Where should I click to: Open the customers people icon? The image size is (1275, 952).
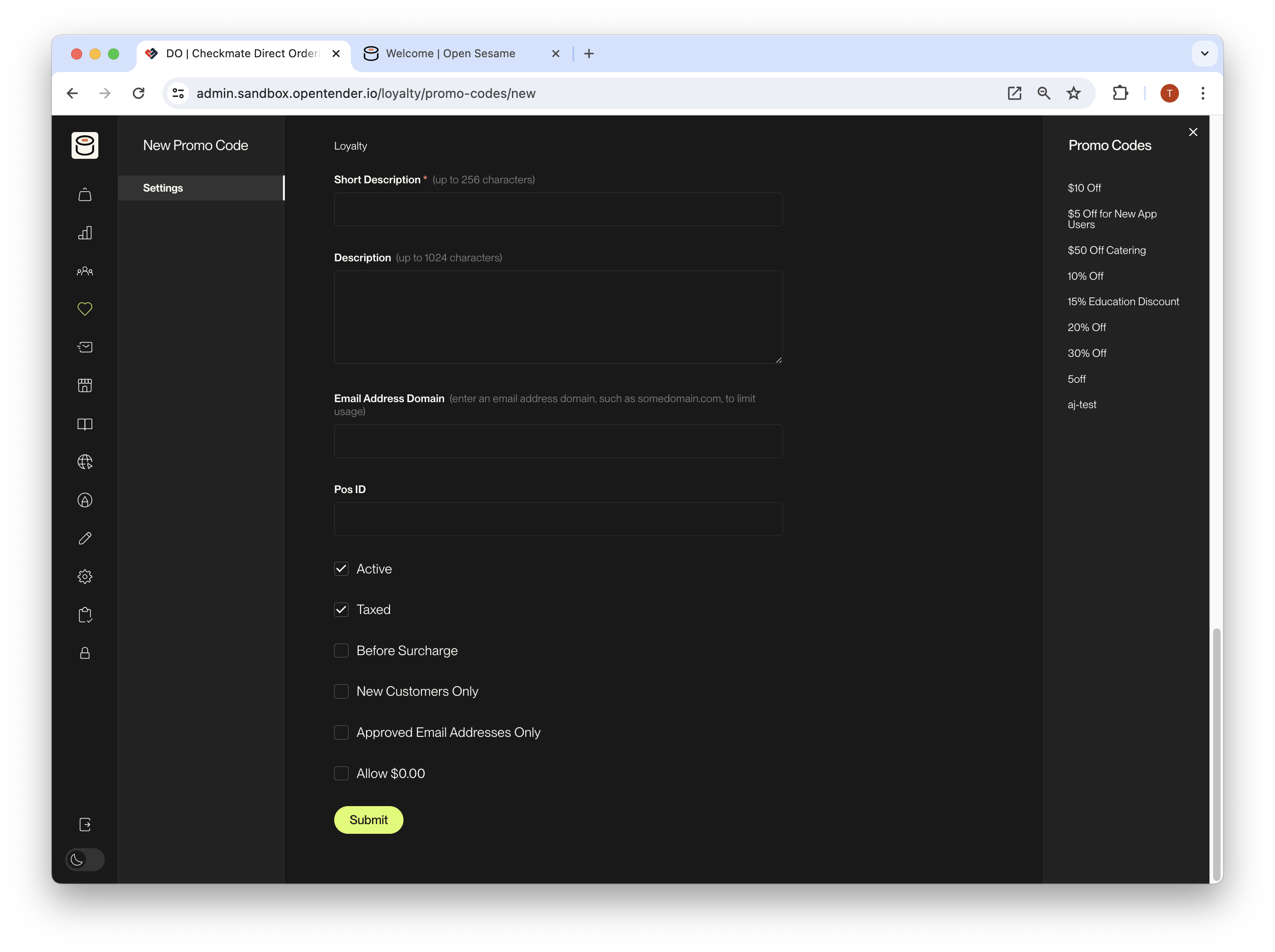84,271
